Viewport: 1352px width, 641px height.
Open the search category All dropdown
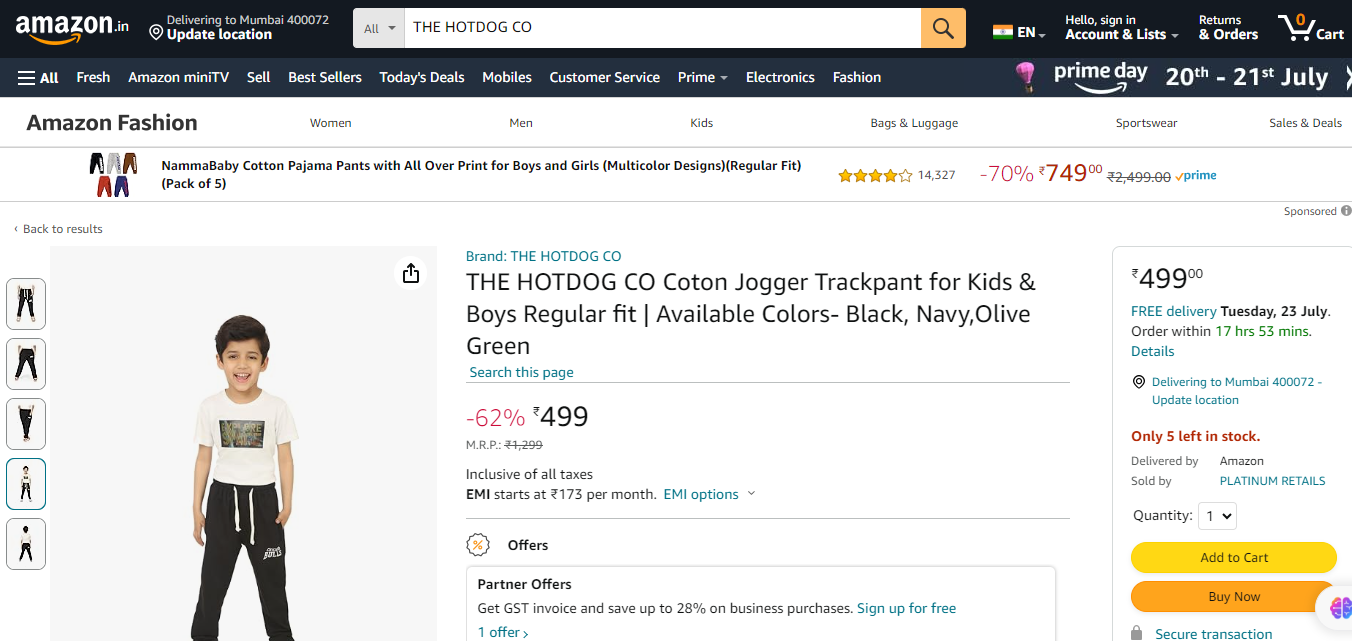(380, 28)
